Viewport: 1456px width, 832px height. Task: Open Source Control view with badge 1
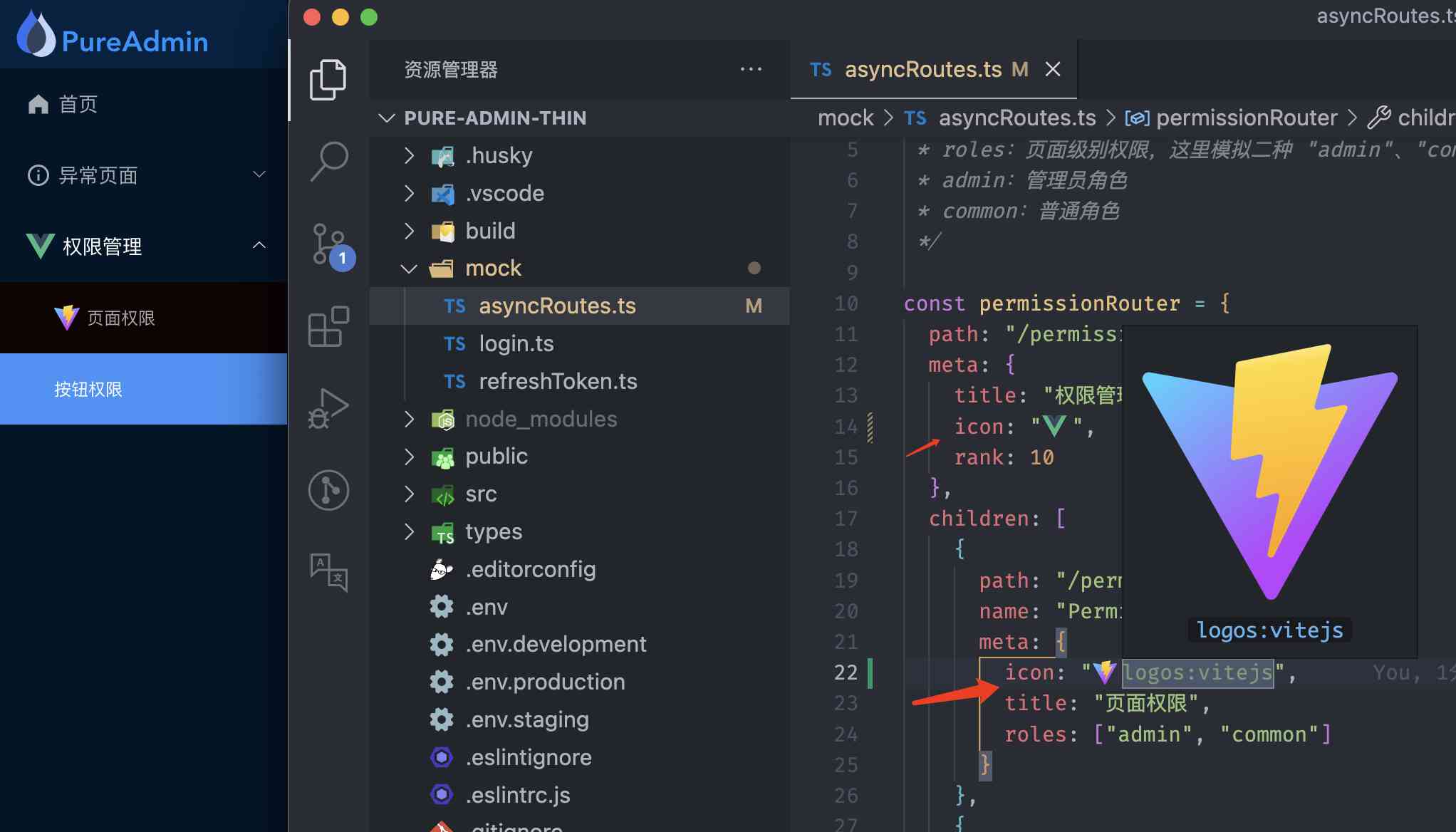(332, 246)
